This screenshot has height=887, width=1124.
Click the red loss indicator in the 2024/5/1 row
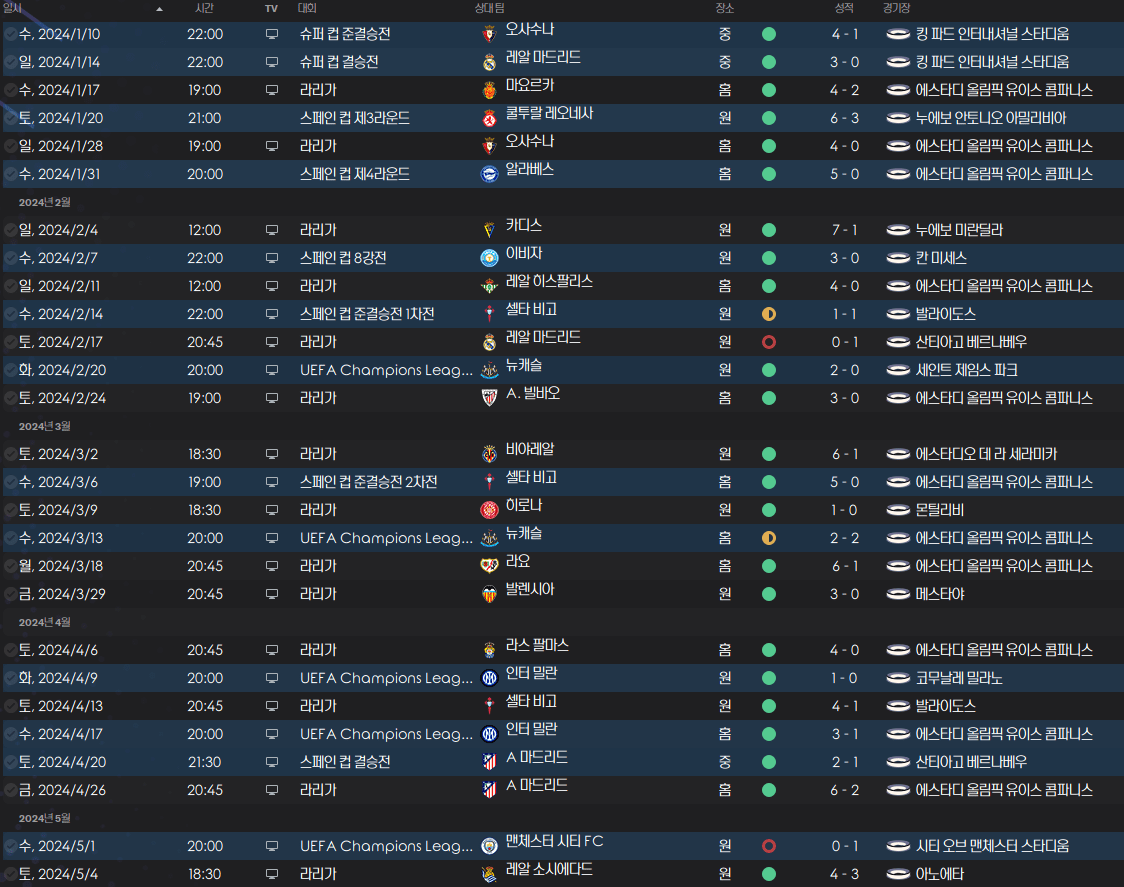pos(768,846)
